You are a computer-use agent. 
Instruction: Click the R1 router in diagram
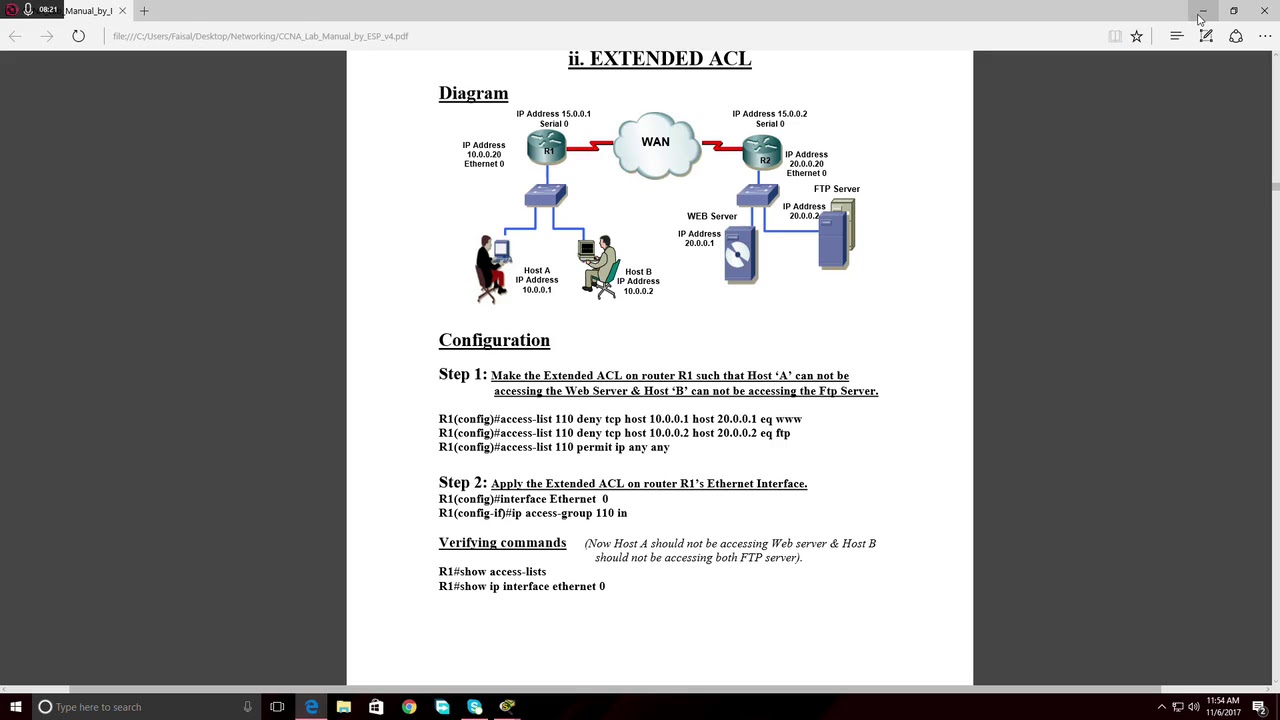point(547,149)
